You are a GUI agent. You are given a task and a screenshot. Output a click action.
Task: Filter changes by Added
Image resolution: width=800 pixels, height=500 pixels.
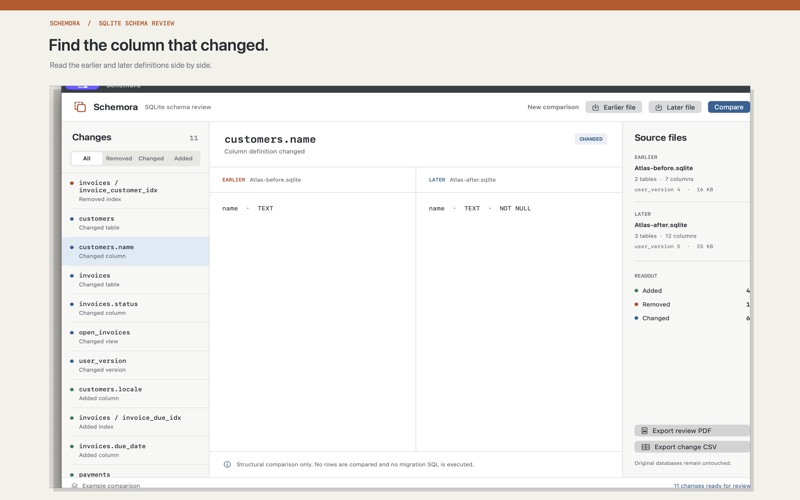coord(183,159)
